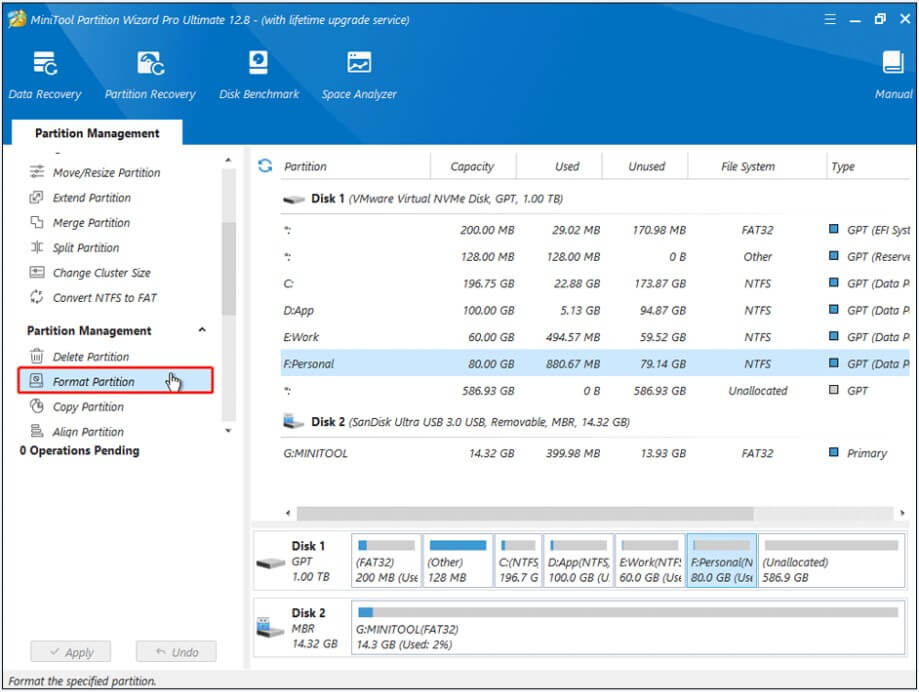
Task: Select the Format Partition icon
Action: click(36, 381)
